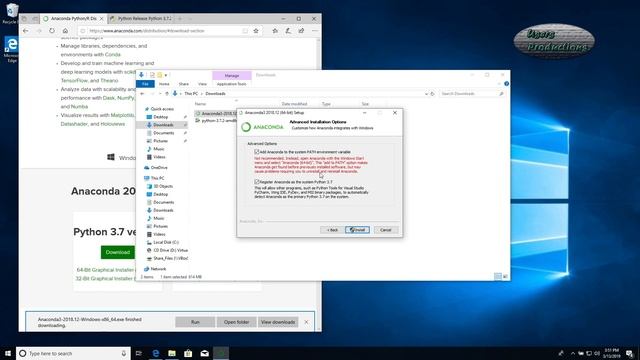The image size is (640, 360).
Task: Open Edge from the taskbar
Action: click(x=156, y=353)
